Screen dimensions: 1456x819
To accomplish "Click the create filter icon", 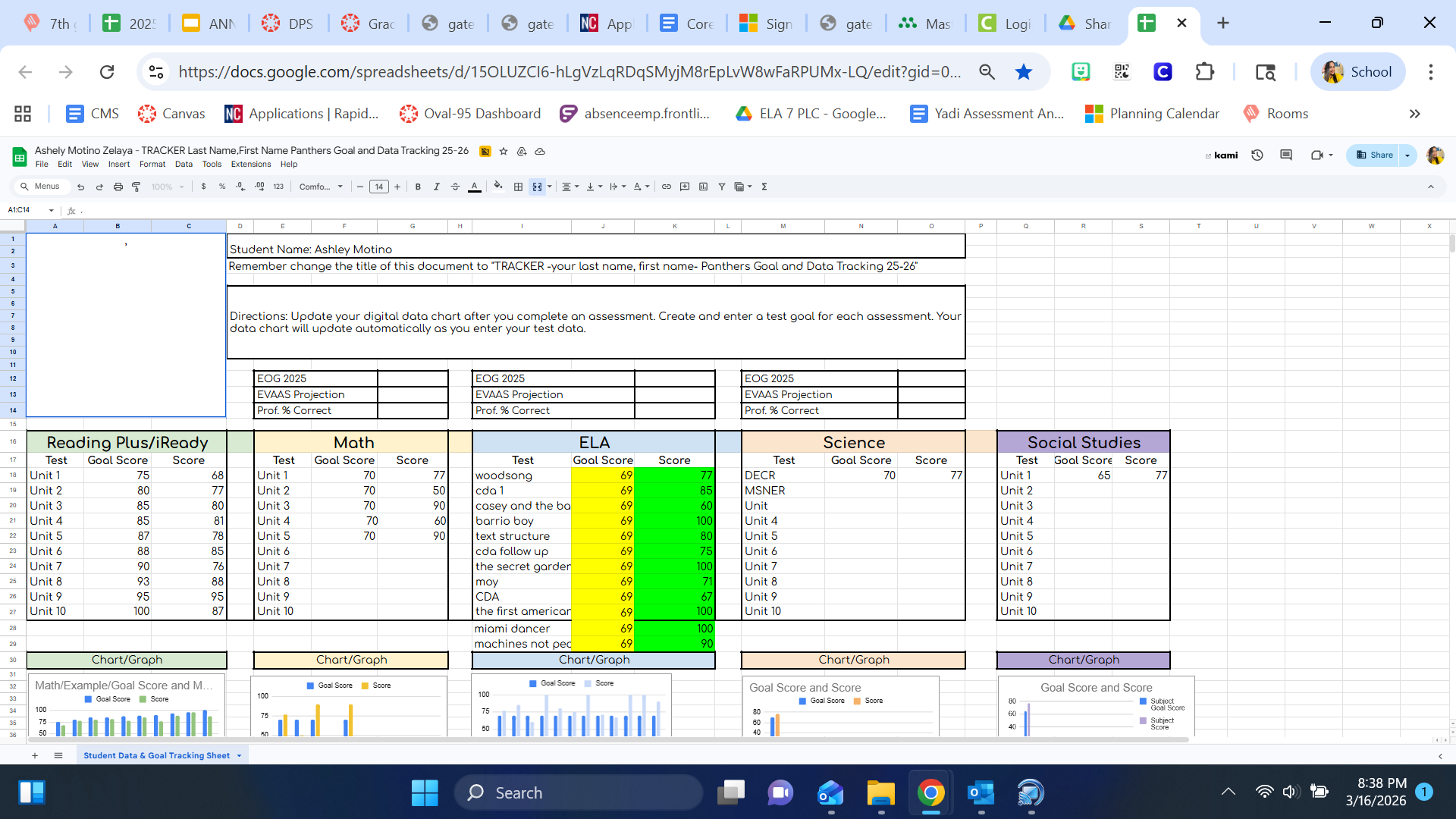I will click(x=721, y=187).
